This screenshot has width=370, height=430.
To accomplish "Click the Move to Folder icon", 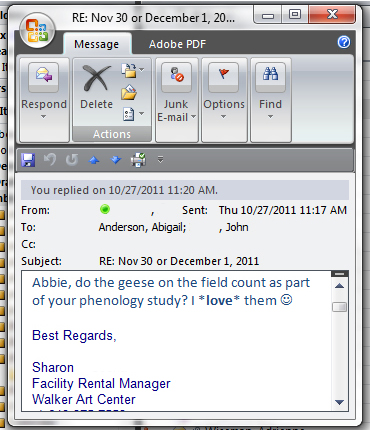I will coord(129,70).
